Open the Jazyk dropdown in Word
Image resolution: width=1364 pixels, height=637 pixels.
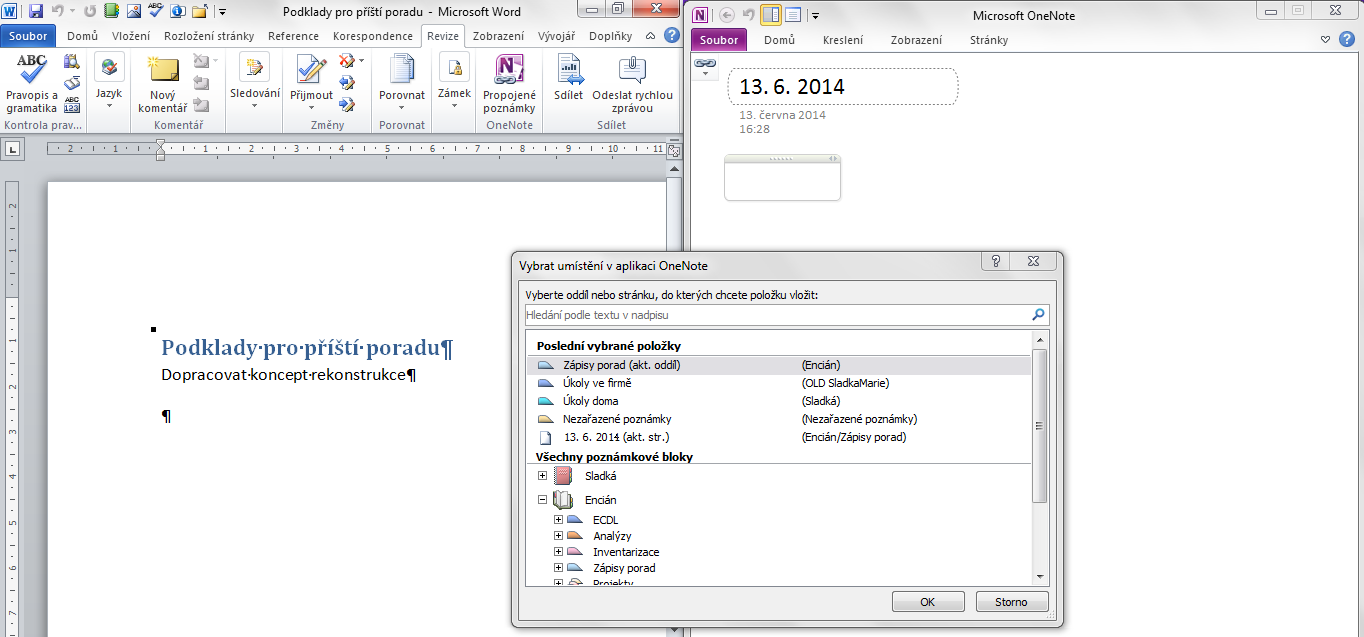(109, 83)
